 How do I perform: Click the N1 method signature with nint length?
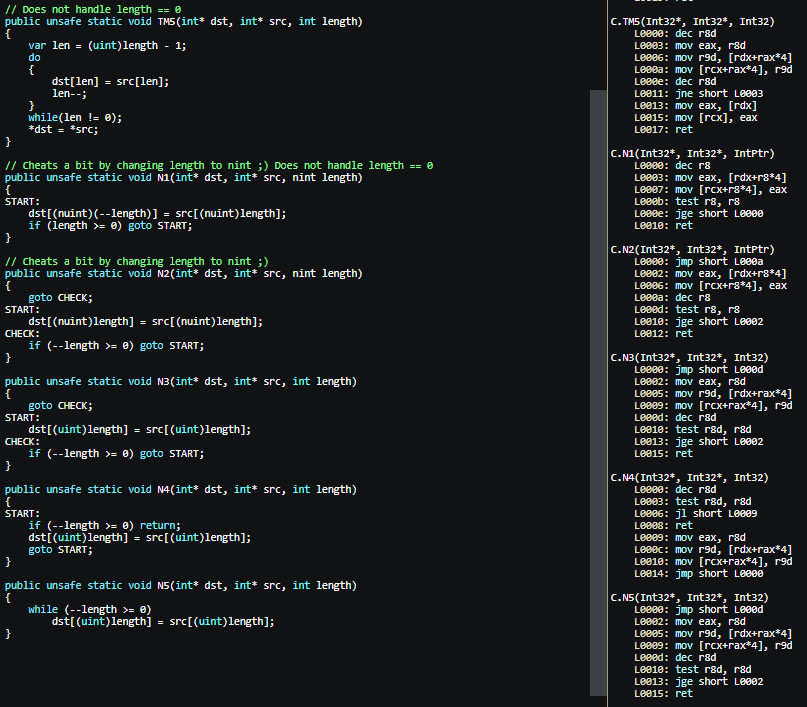tap(184, 178)
